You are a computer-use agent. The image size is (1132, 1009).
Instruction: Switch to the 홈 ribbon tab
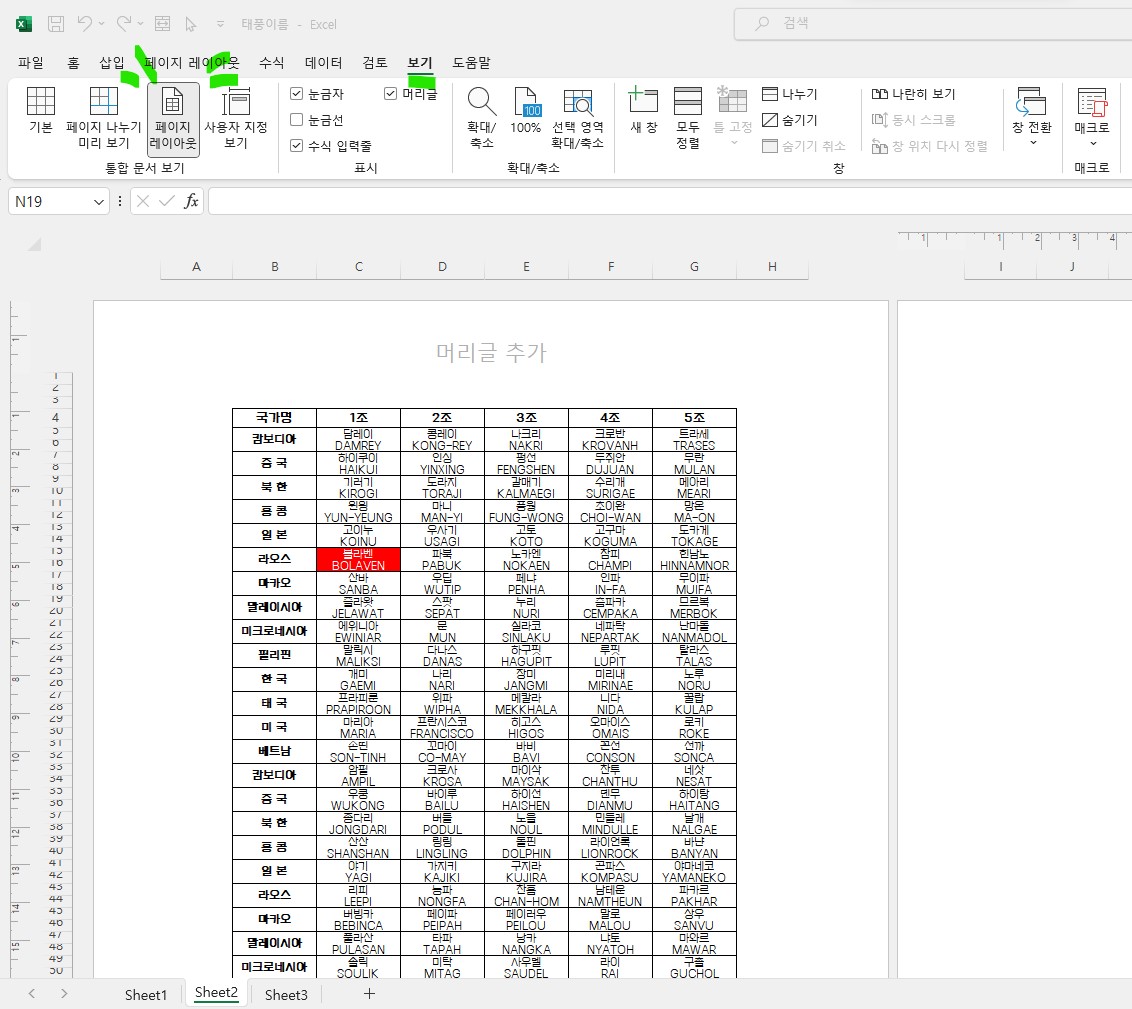73,63
